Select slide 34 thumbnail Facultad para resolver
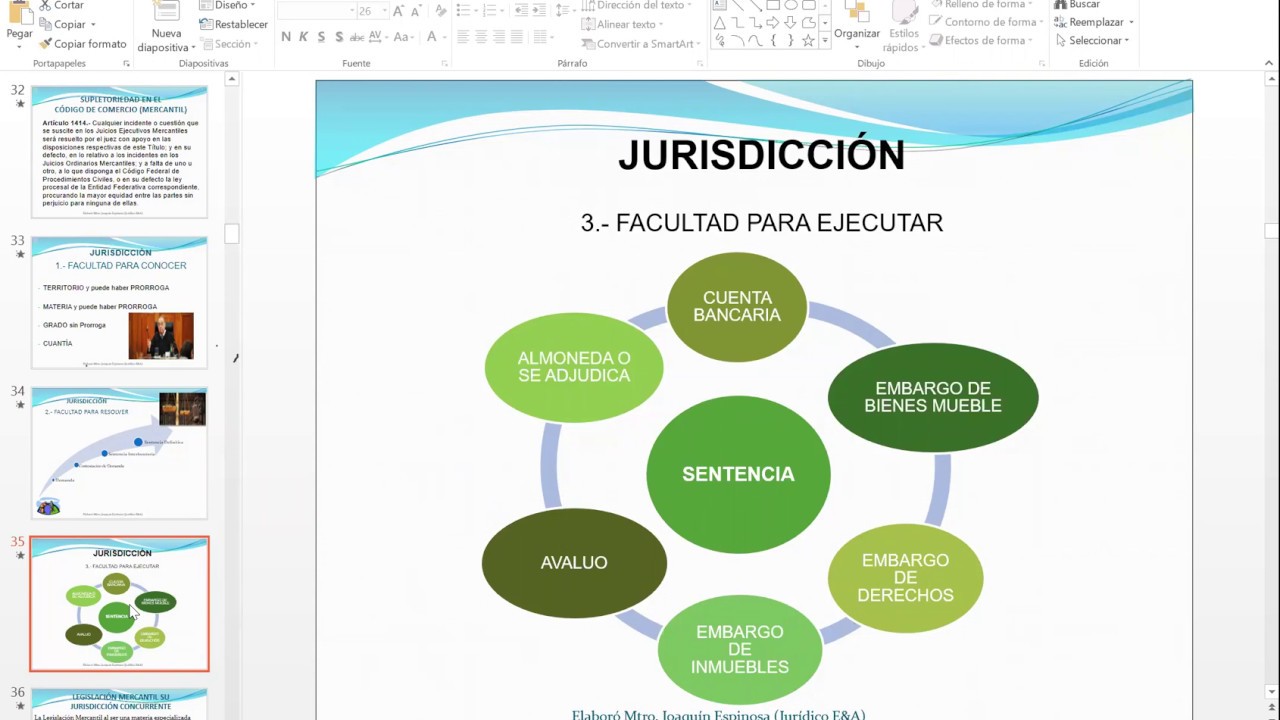The width and height of the screenshot is (1280, 720). tap(119, 453)
